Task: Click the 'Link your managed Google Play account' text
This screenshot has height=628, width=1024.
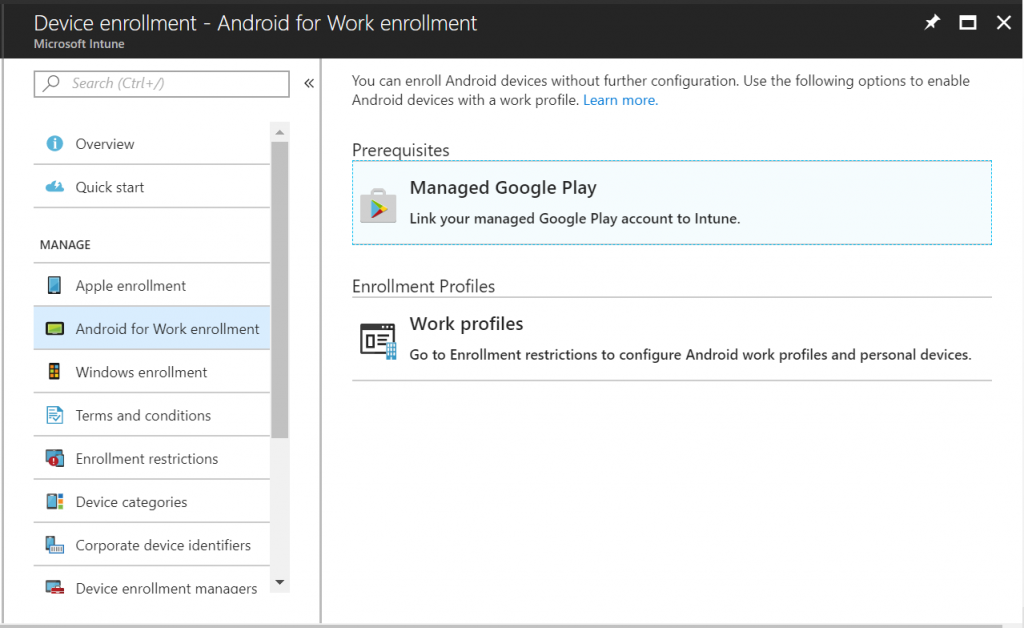Action: pos(575,218)
